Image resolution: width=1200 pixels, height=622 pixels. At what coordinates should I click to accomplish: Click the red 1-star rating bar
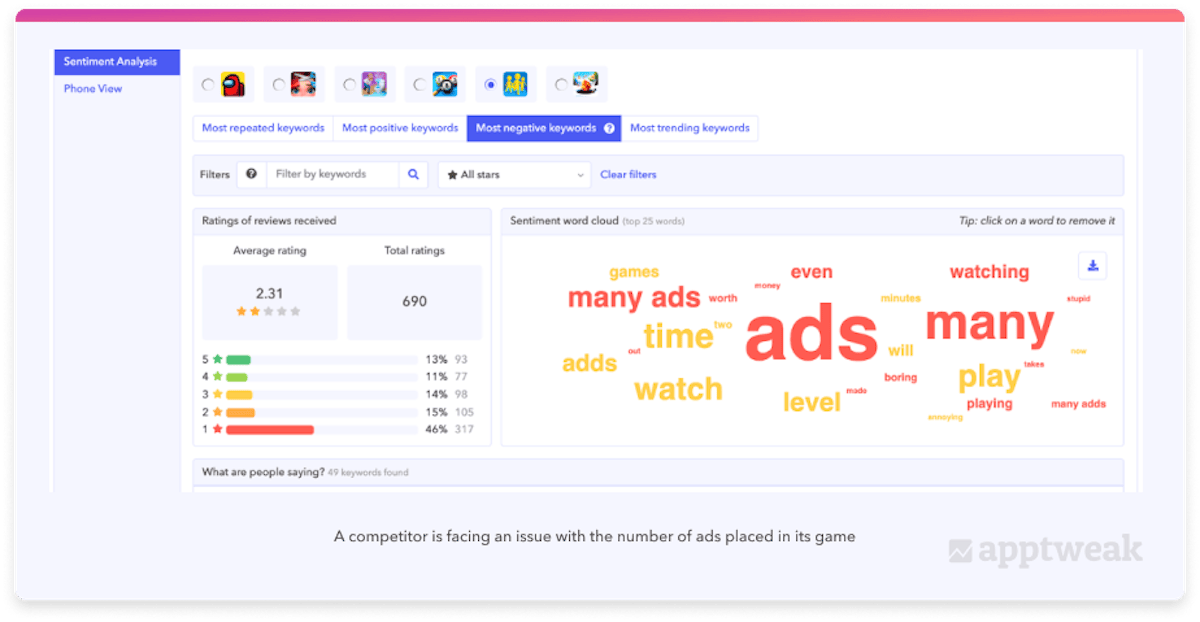point(270,429)
